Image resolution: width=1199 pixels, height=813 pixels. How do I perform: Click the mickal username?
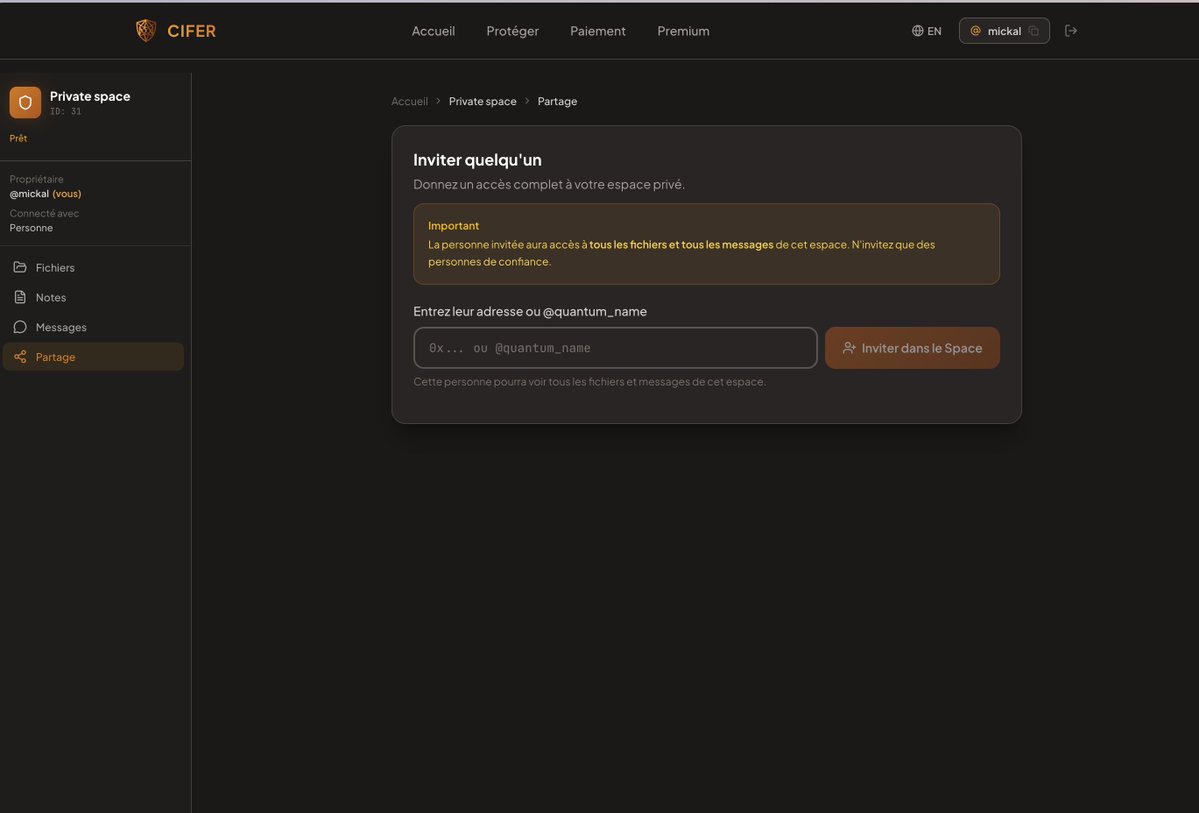pyautogui.click(x=1004, y=31)
